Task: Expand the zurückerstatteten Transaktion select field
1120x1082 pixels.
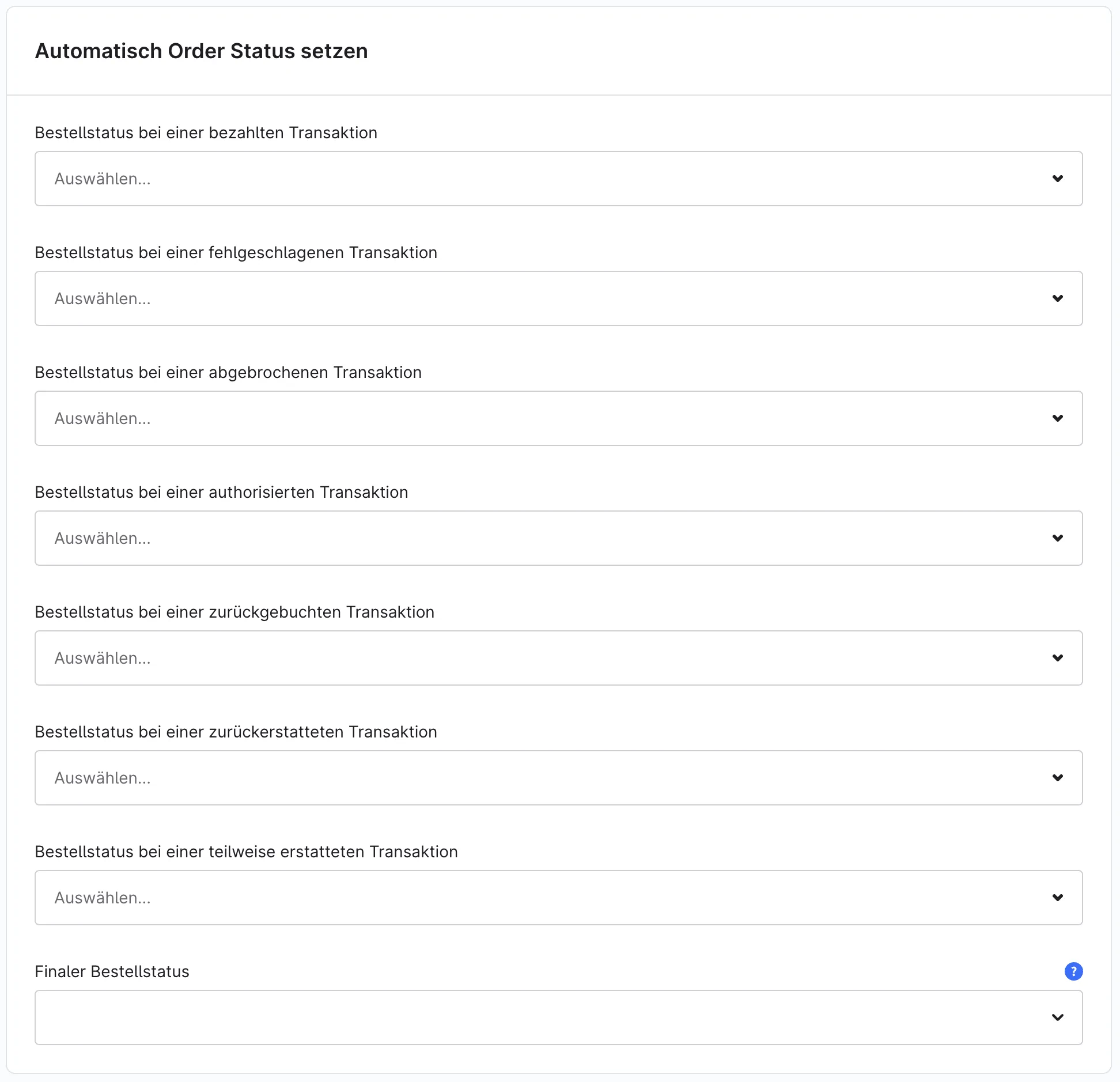Action: pyautogui.click(x=558, y=778)
